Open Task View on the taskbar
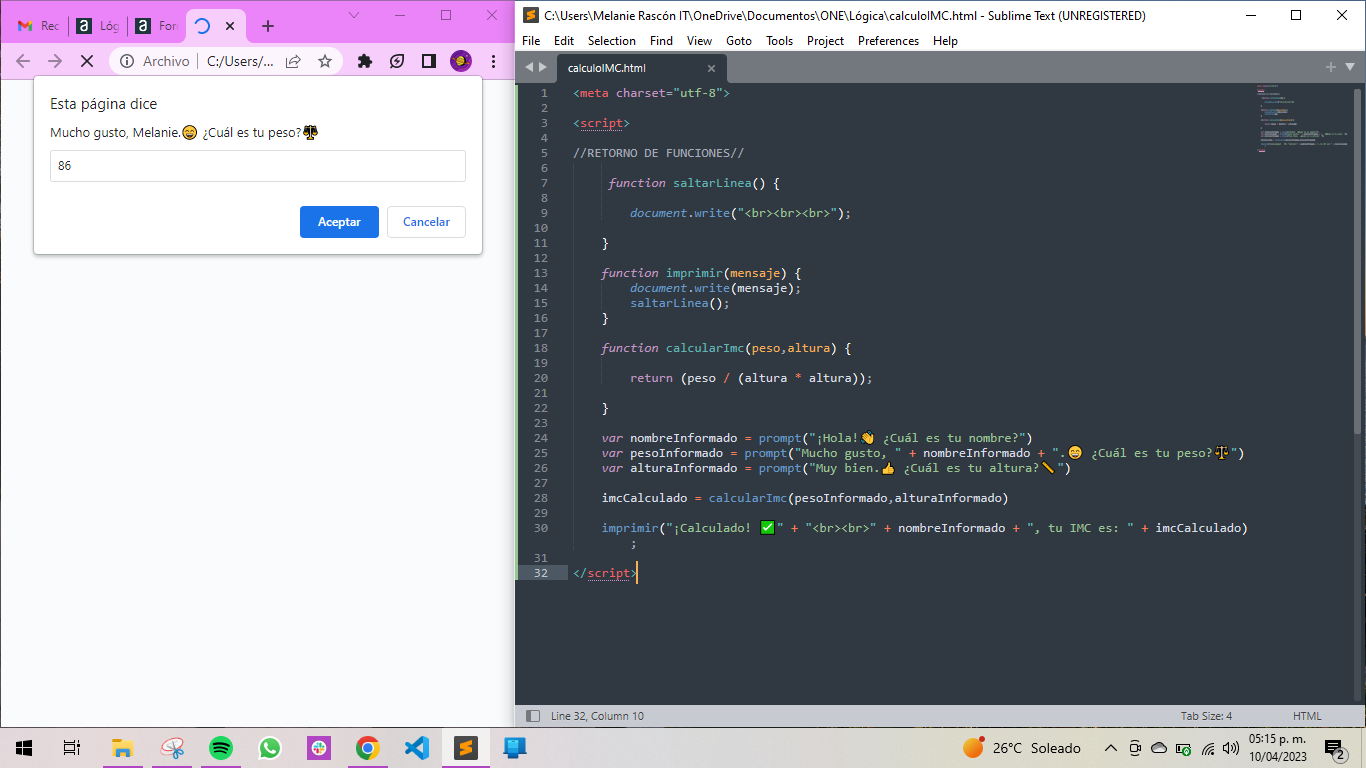The image size is (1366, 768). pyautogui.click(x=71, y=748)
